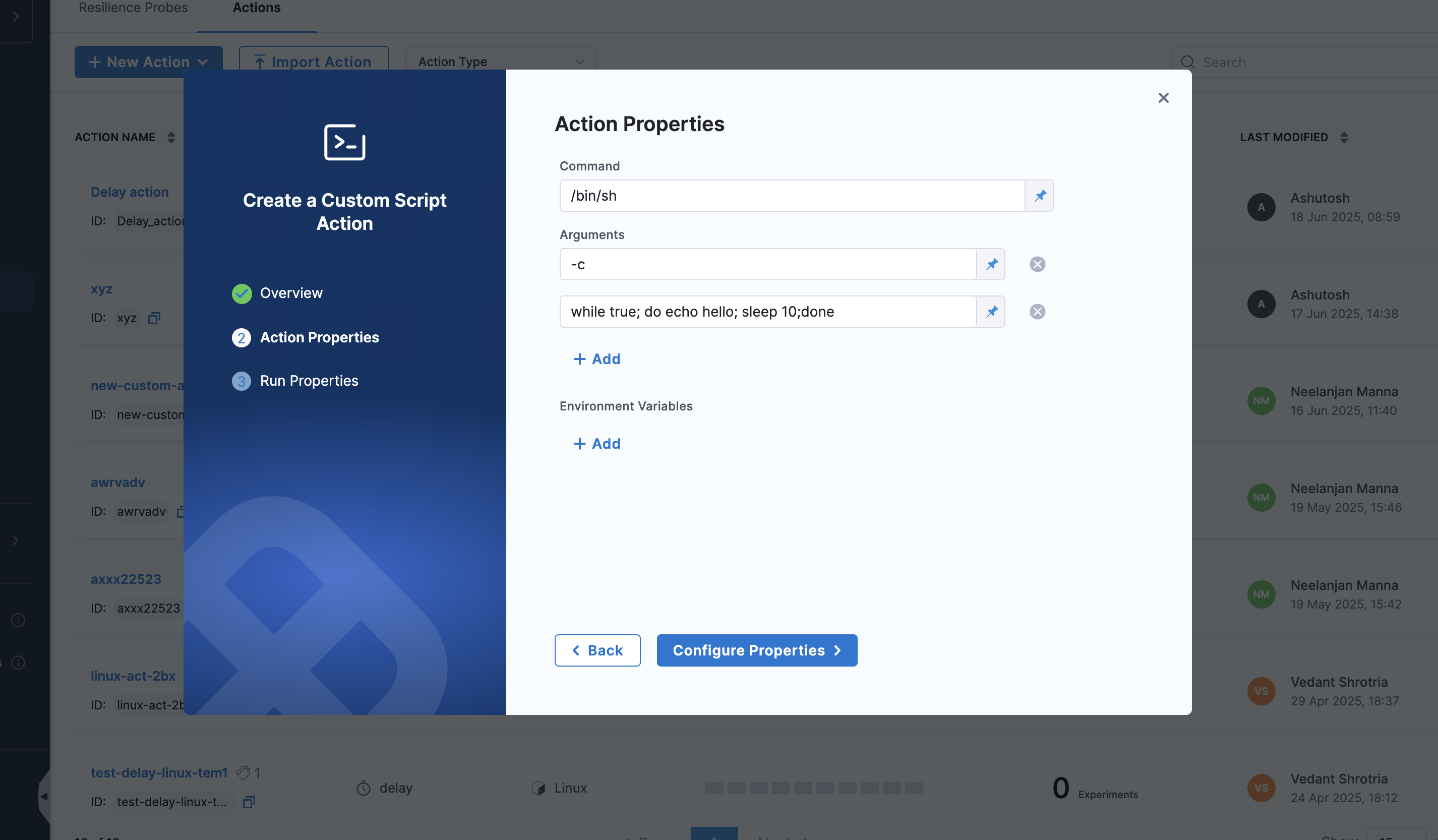Click the Configure Properties button

click(757, 650)
